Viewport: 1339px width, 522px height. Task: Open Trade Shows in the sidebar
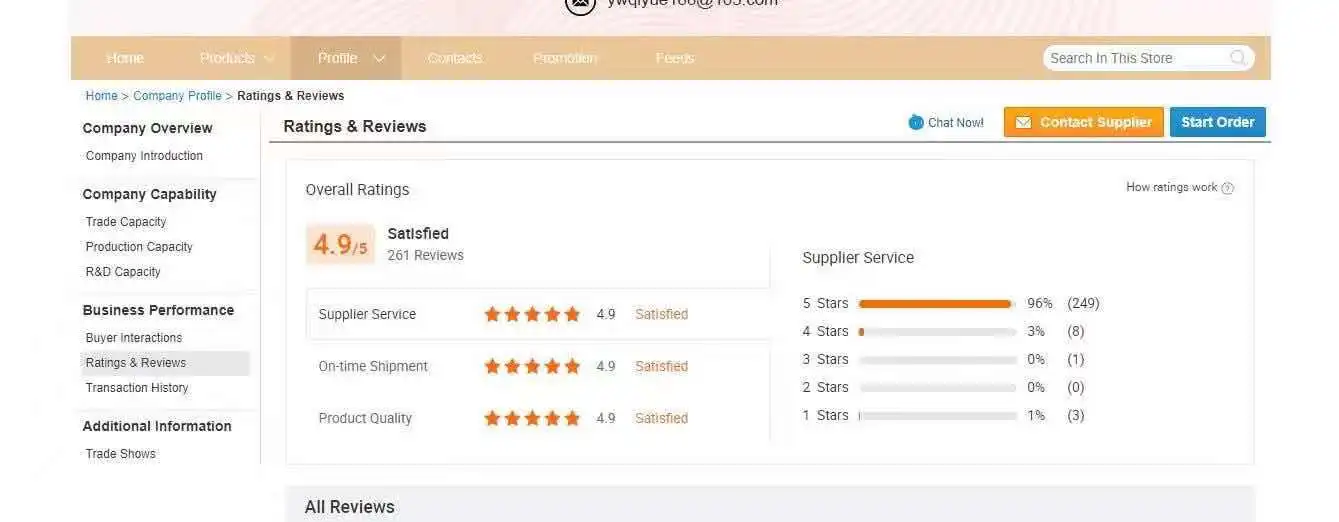click(121, 454)
